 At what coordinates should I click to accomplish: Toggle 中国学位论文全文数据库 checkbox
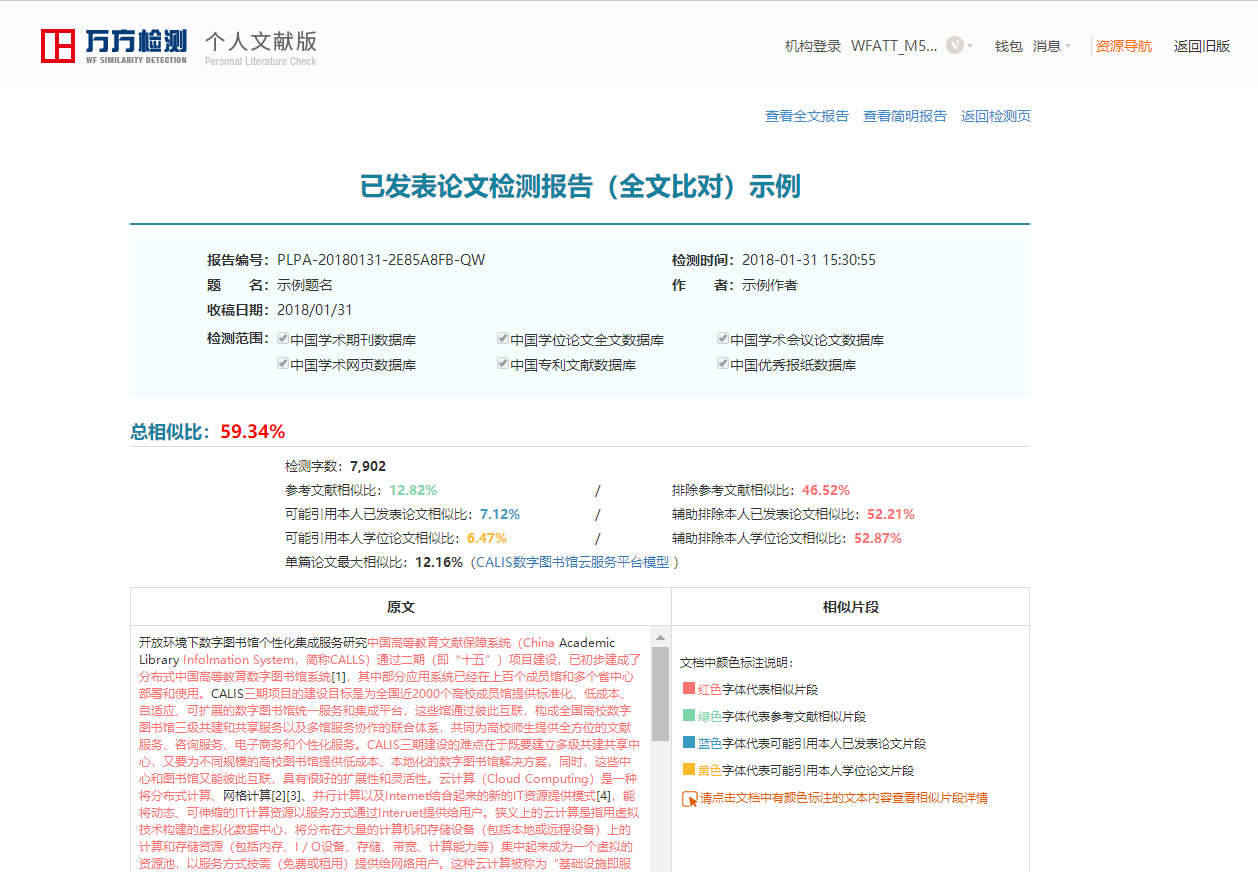pos(503,339)
